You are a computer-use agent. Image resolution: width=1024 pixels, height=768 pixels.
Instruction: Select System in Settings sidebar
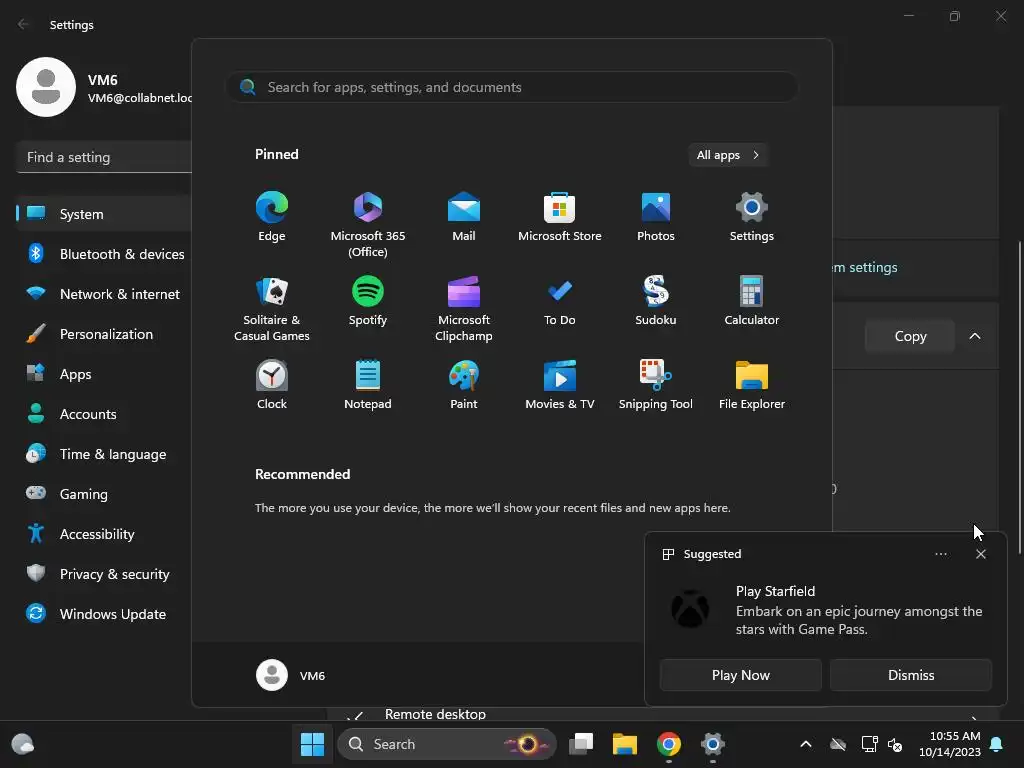pyautogui.click(x=104, y=214)
